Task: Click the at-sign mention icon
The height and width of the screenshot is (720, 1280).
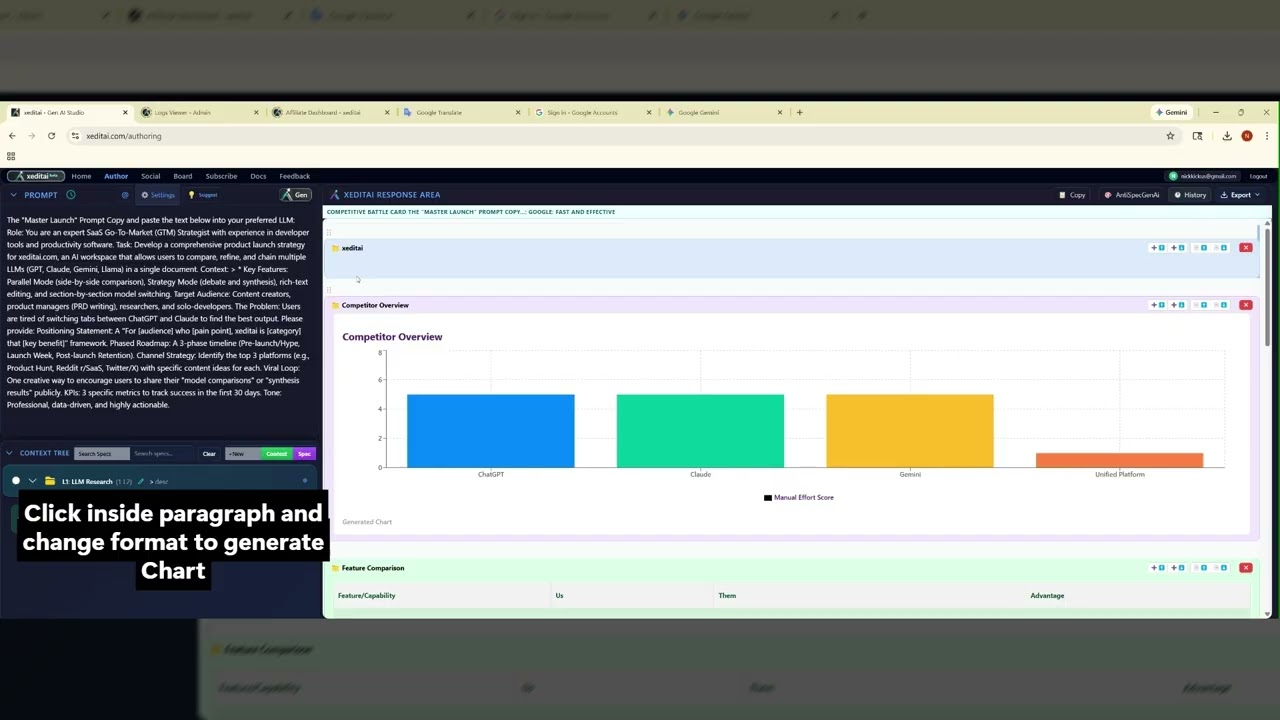Action: (125, 195)
